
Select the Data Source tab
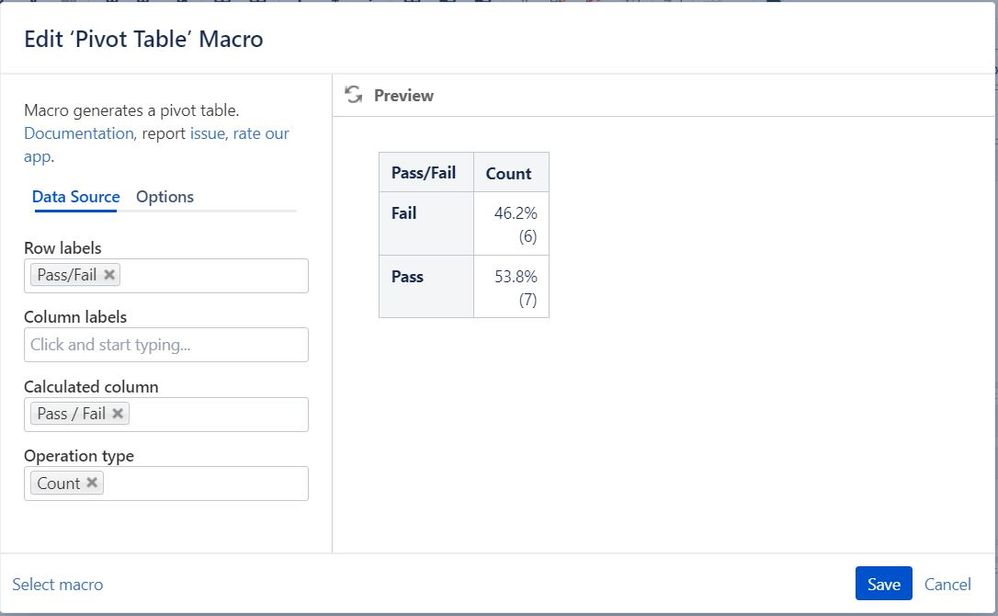coord(76,196)
